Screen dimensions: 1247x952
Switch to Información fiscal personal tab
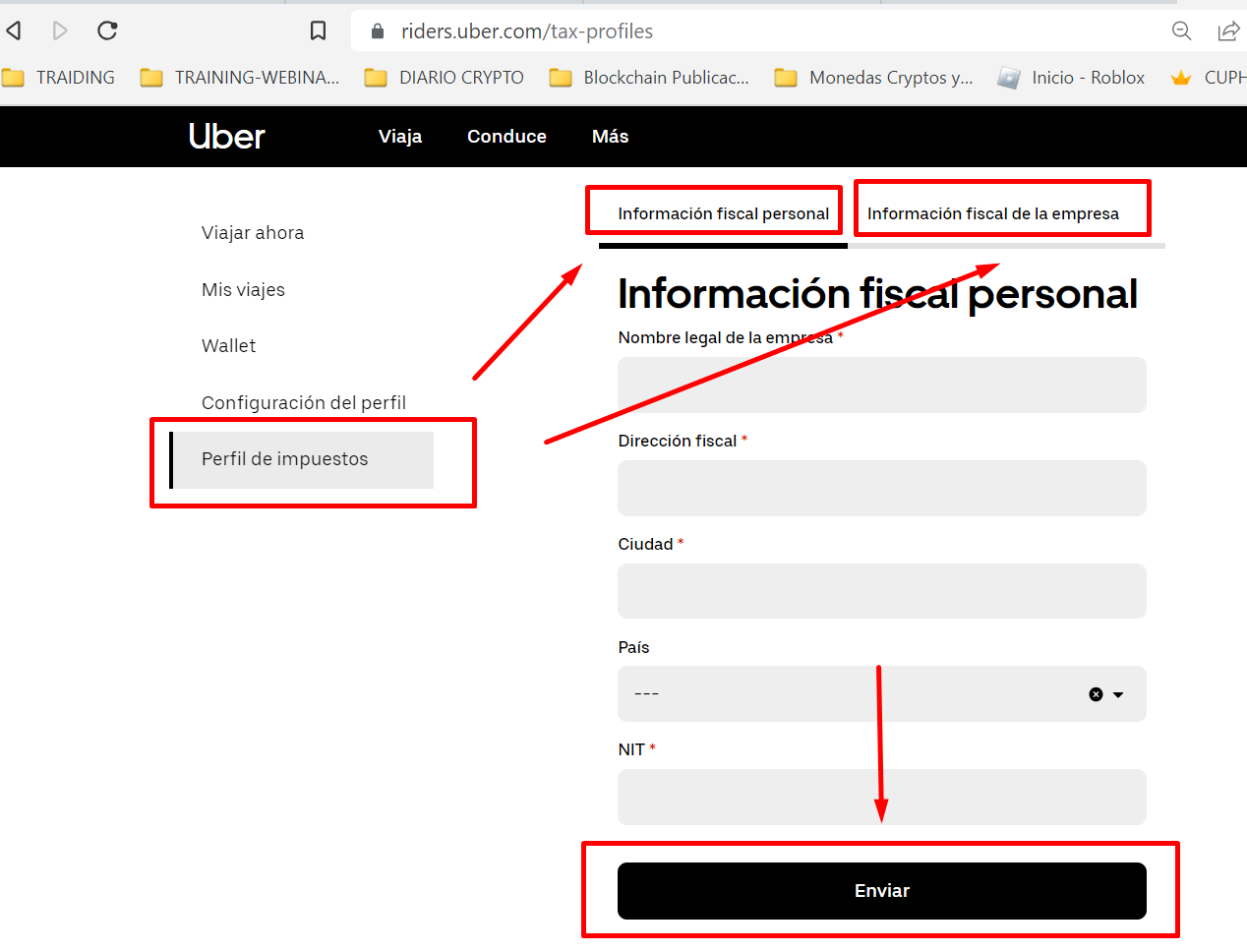tap(723, 213)
